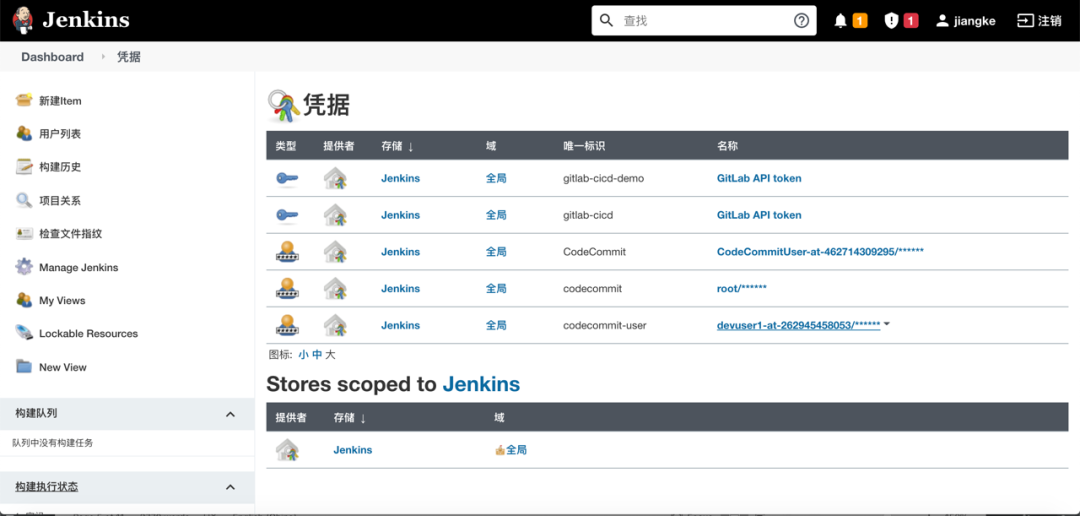
Task: Collapse the 构建执行状态 panel chevron
Action: pos(231,487)
